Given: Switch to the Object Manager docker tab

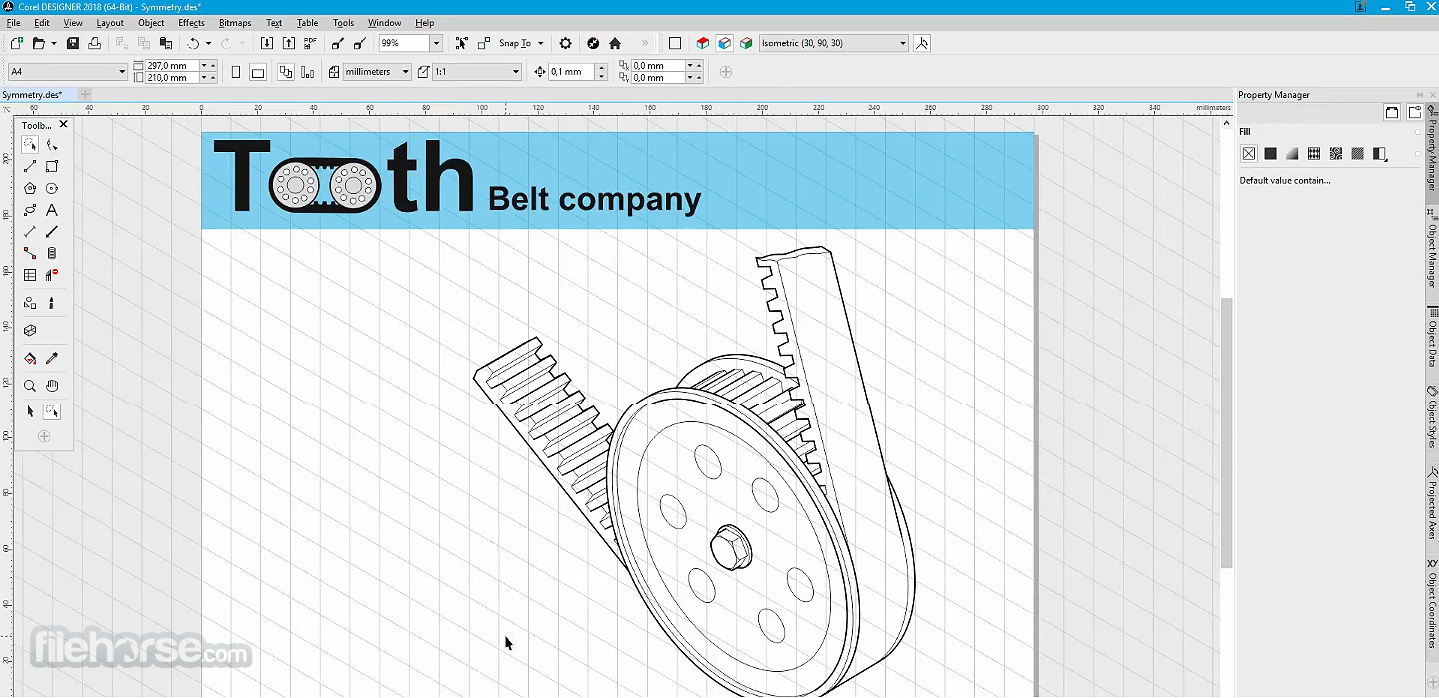Looking at the screenshot, I should click(x=1432, y=250).
